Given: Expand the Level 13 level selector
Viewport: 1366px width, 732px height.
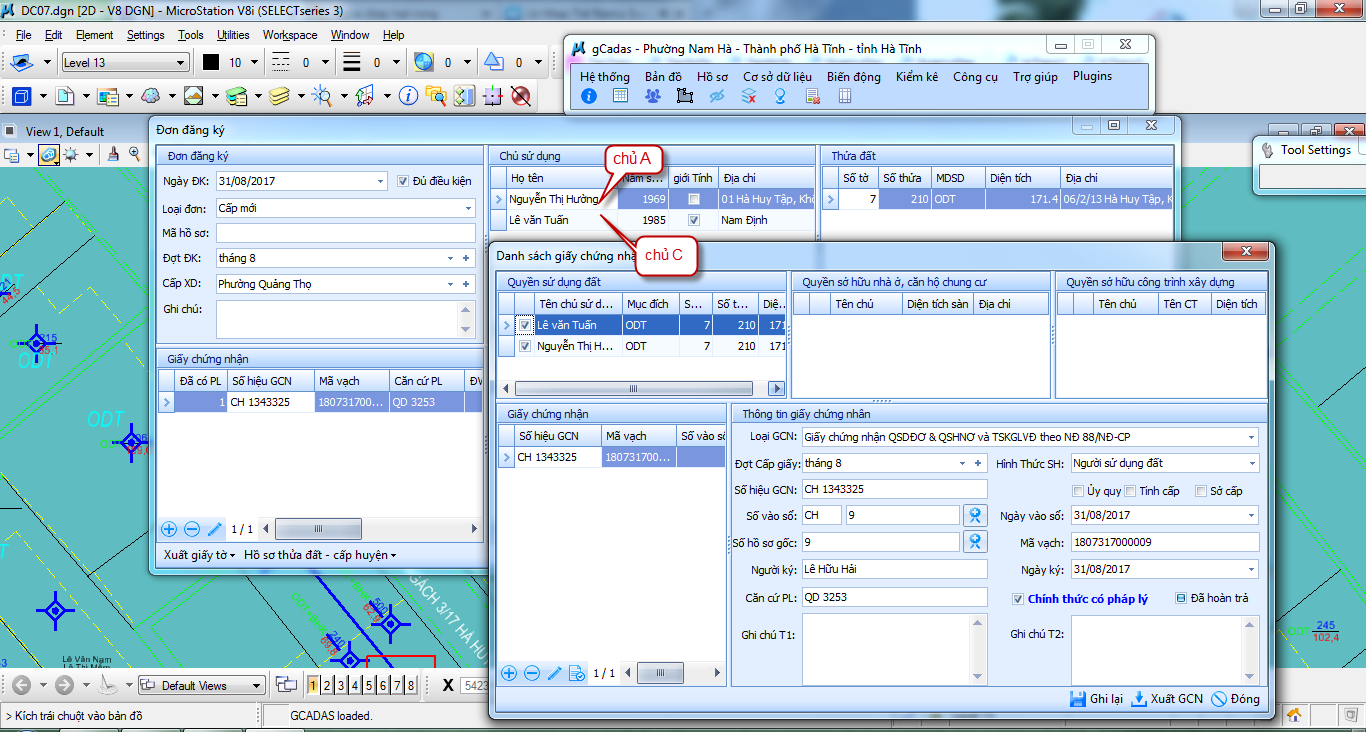Looking at the screenshot, I should (180, 63).
